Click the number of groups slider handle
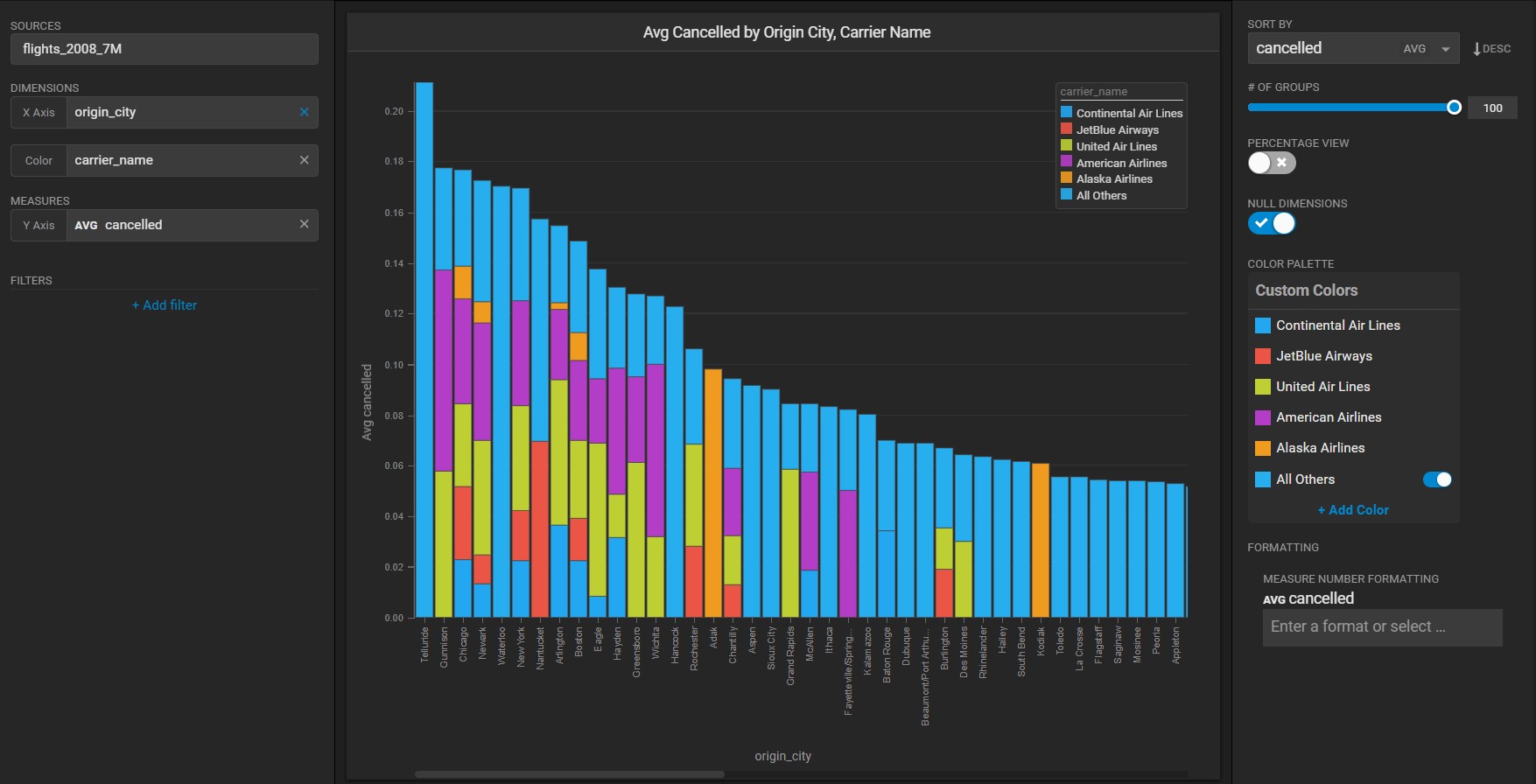Screen dimensions: 1536x784 pos(1454,108)
